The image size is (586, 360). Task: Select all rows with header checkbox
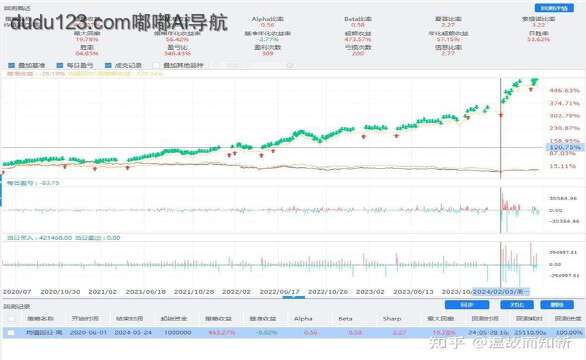click(x=12, y=319)
